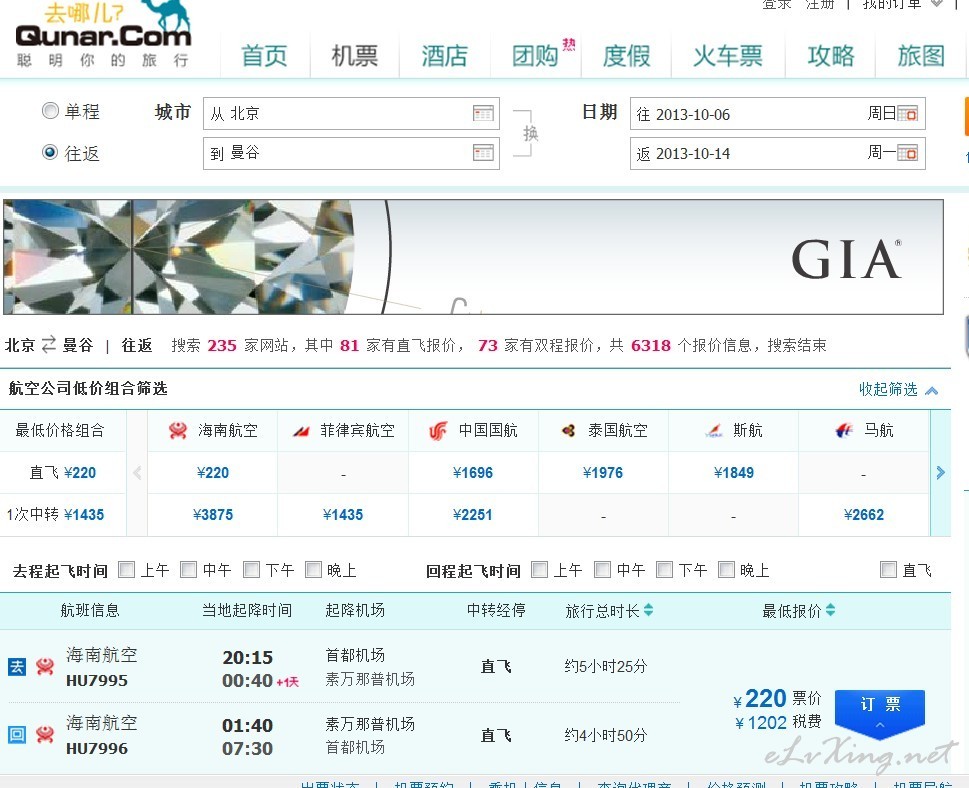Click the 回 return flight badge
This screenshot has height=788, width=969.
point(17,734)
